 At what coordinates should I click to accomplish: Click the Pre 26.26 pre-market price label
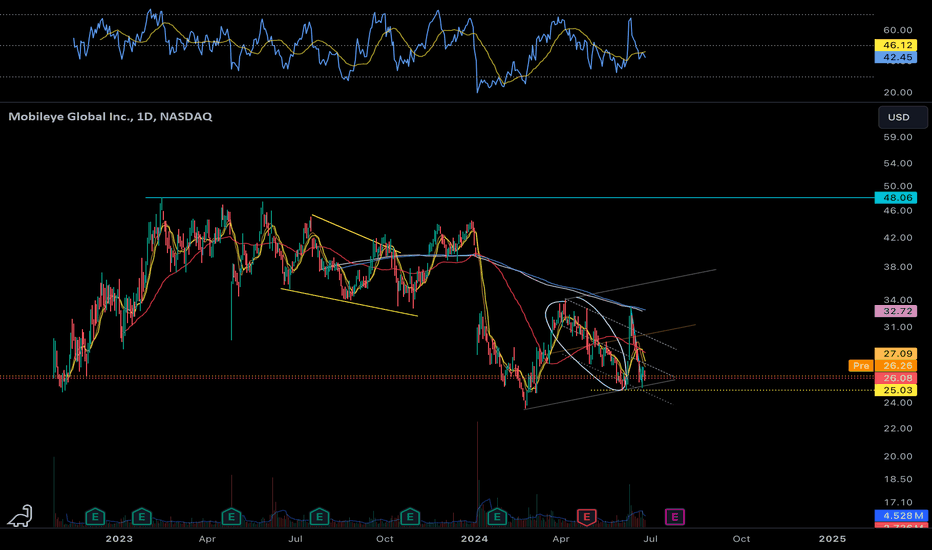883,366
